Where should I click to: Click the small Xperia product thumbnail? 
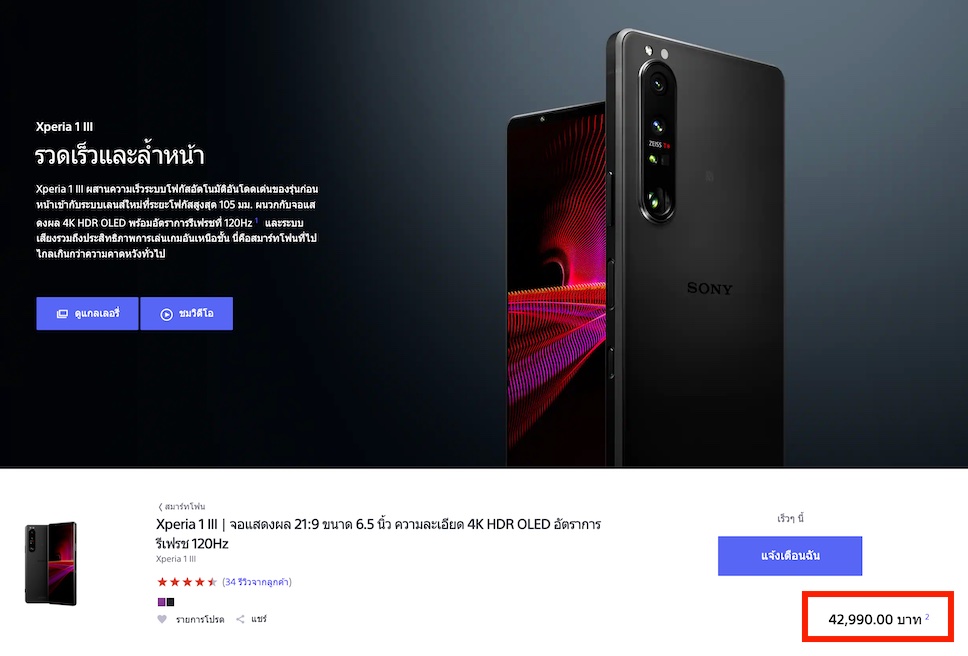point(51,563)
